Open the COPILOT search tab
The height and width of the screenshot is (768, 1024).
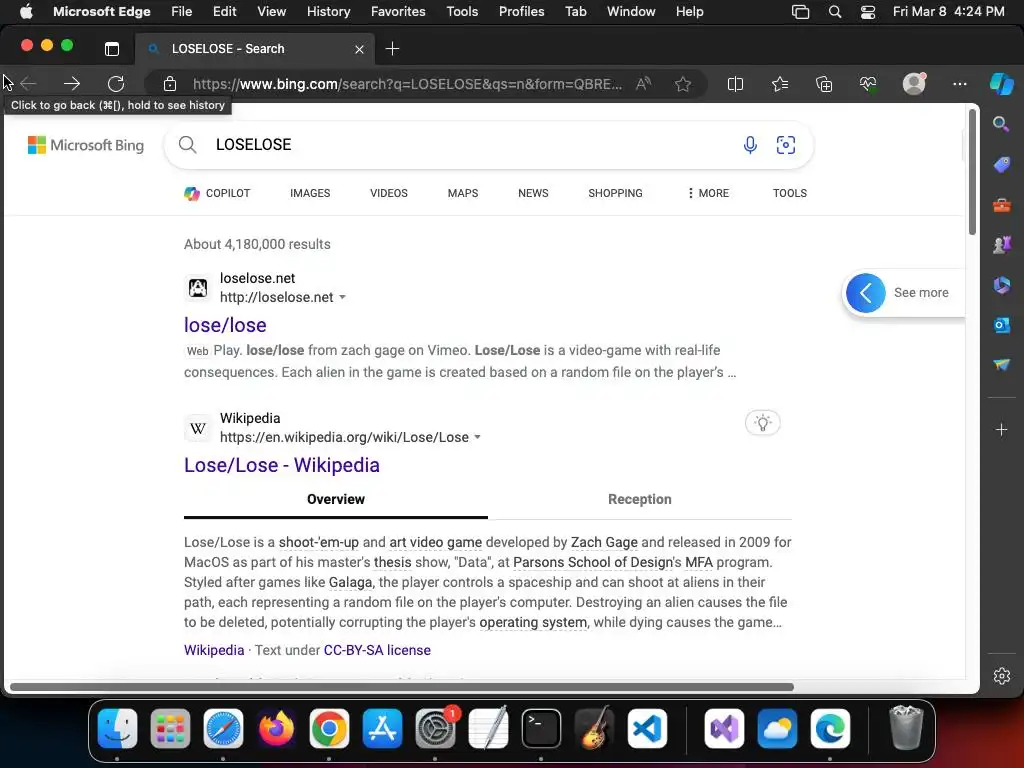[x=217, y=193]
